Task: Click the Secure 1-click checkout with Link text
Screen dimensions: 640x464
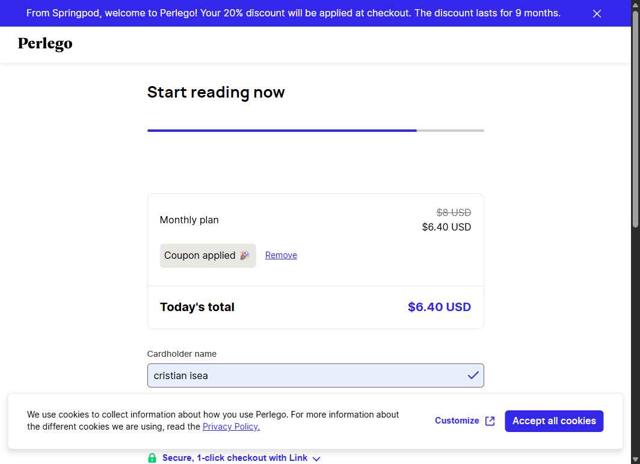Action: pos(235,458)
